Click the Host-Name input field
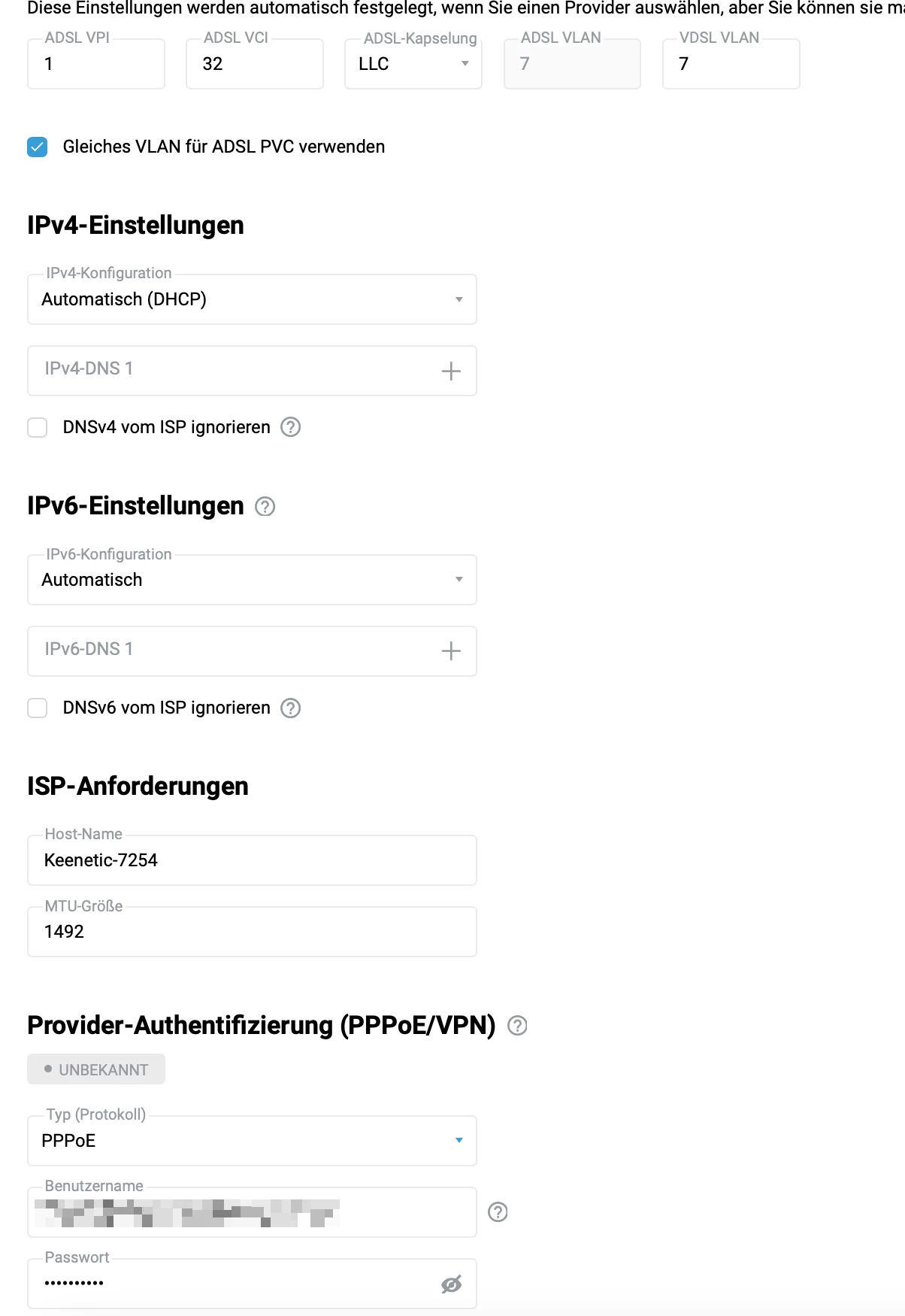Screen dimensions: 905x1316 coord(252,860)
